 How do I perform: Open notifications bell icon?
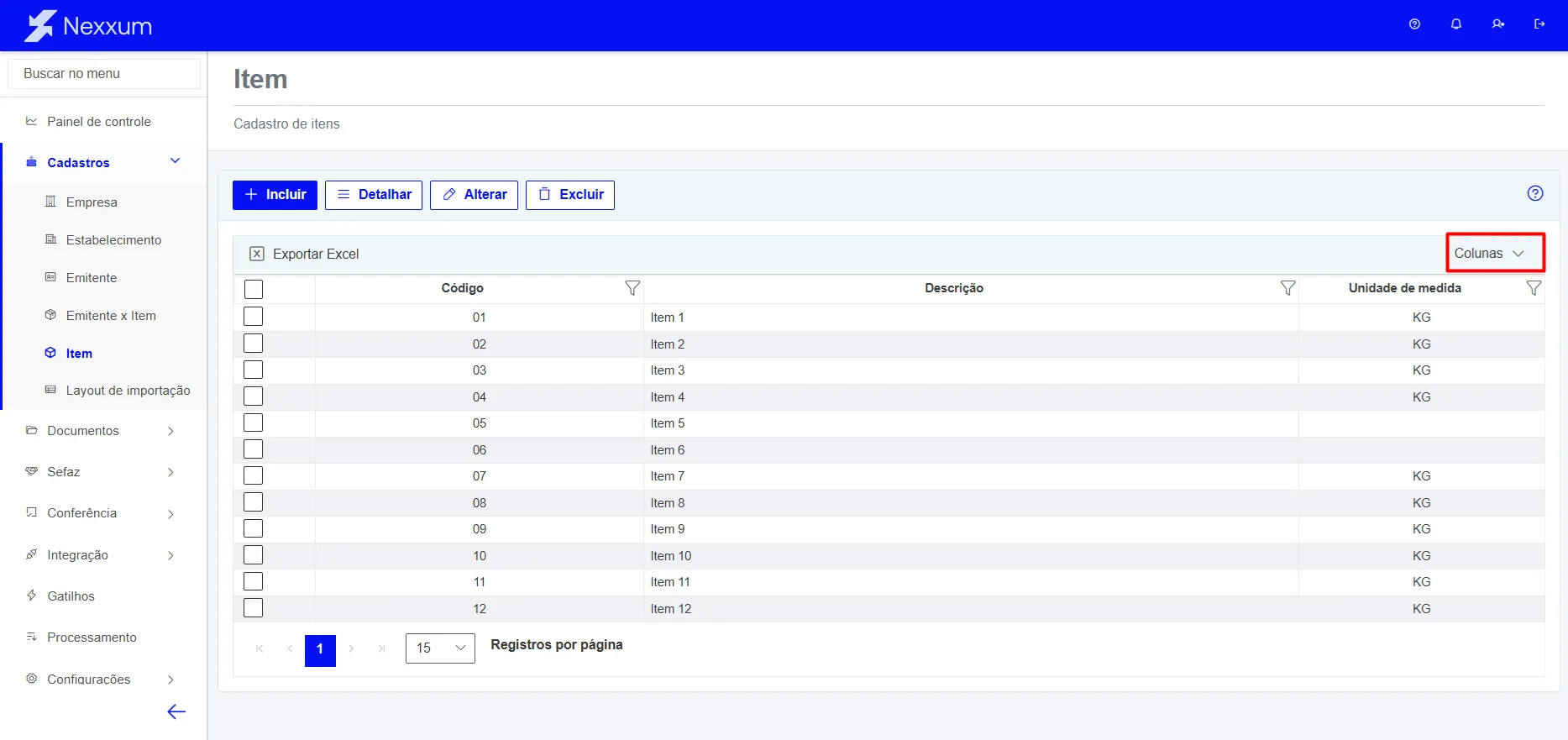[1456, 24]
